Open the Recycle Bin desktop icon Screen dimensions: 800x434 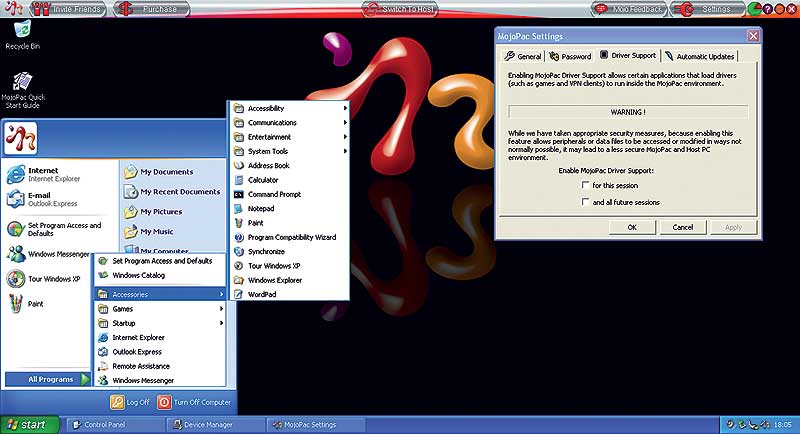coord(22,35)
